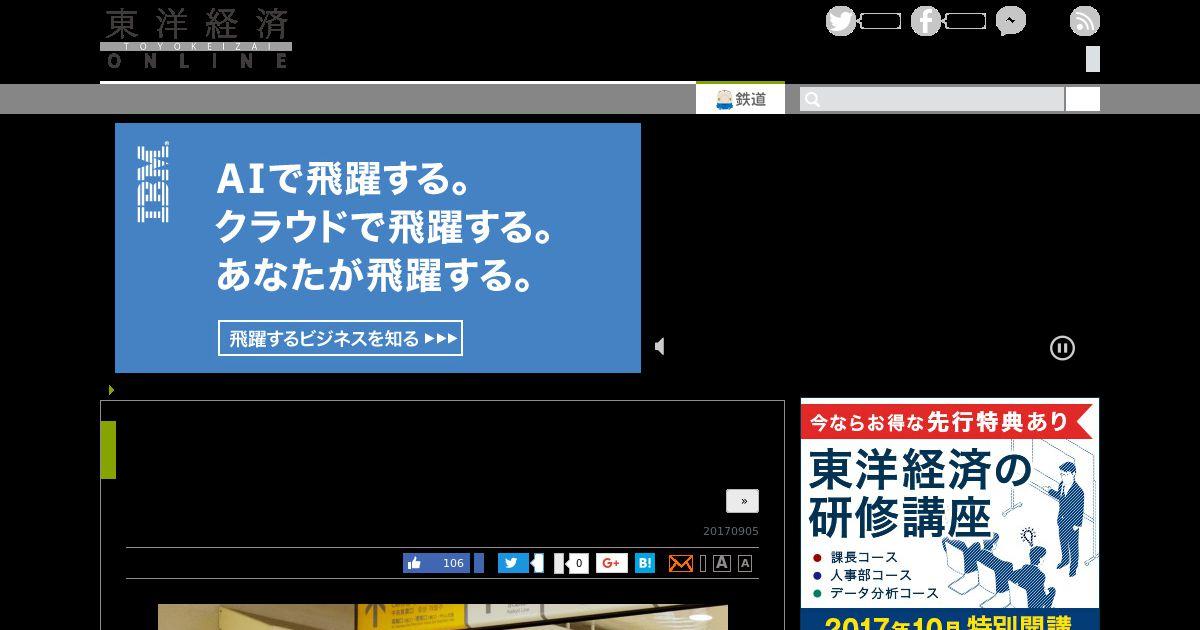The image size is (1200, 630).
Task: Click the search submit button beside the field
Action: 1083,99
